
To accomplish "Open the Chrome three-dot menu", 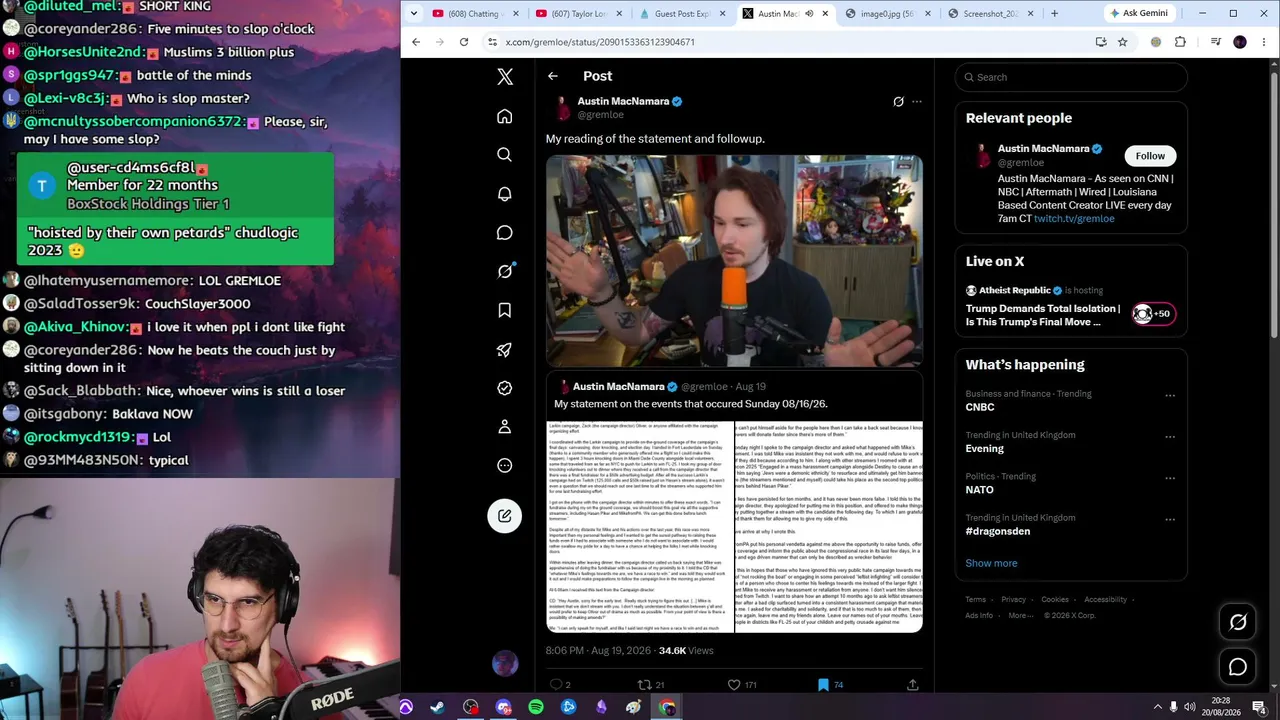I will [1262, 42].
